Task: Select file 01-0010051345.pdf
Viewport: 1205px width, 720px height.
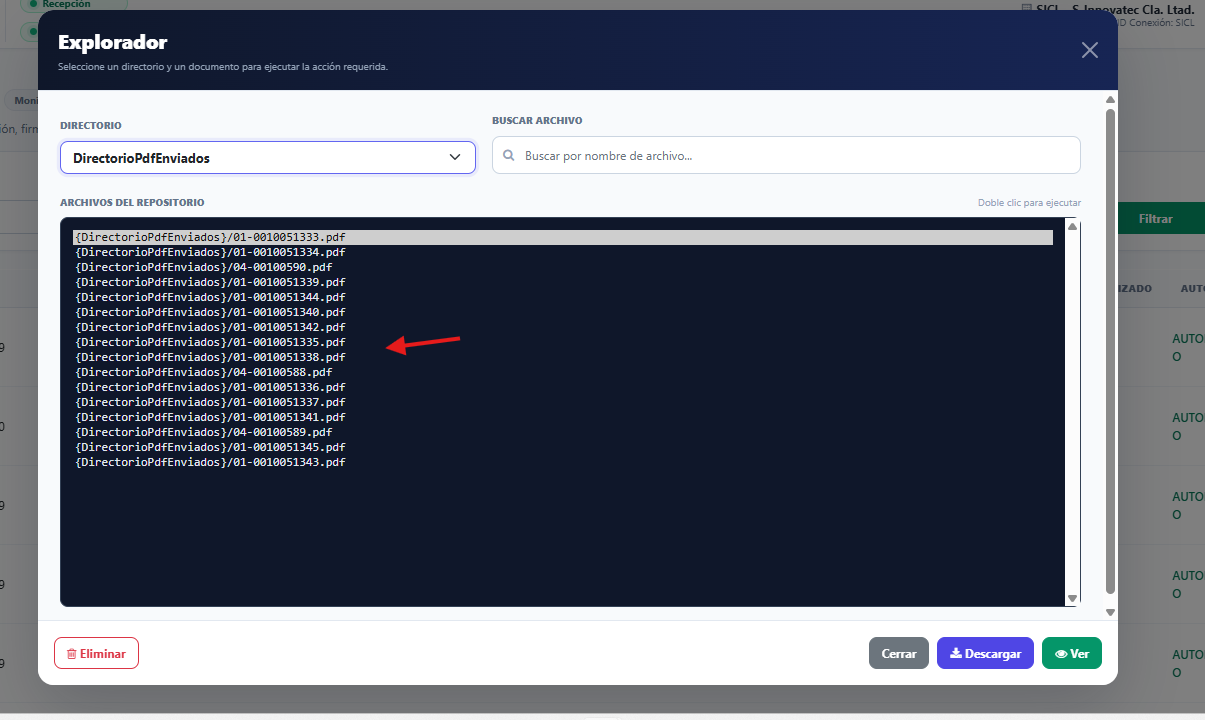Action: click(x=563, y=447)
